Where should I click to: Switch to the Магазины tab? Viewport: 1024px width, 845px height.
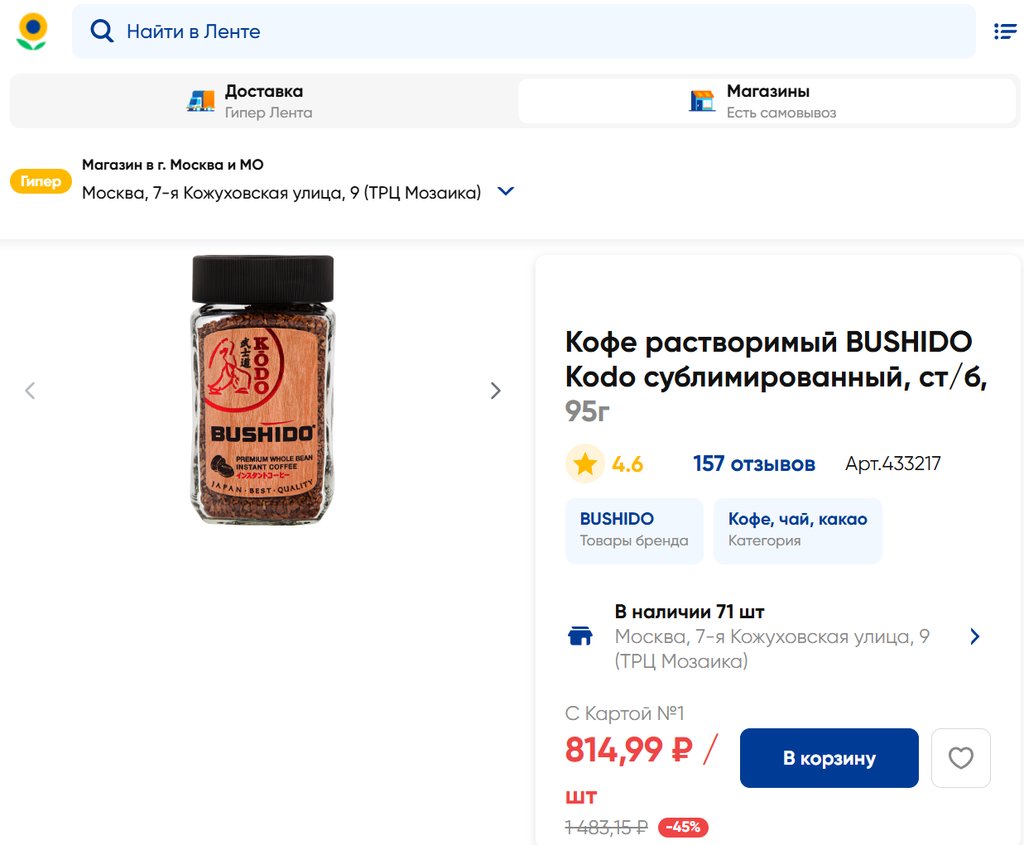tap(767, 101)
